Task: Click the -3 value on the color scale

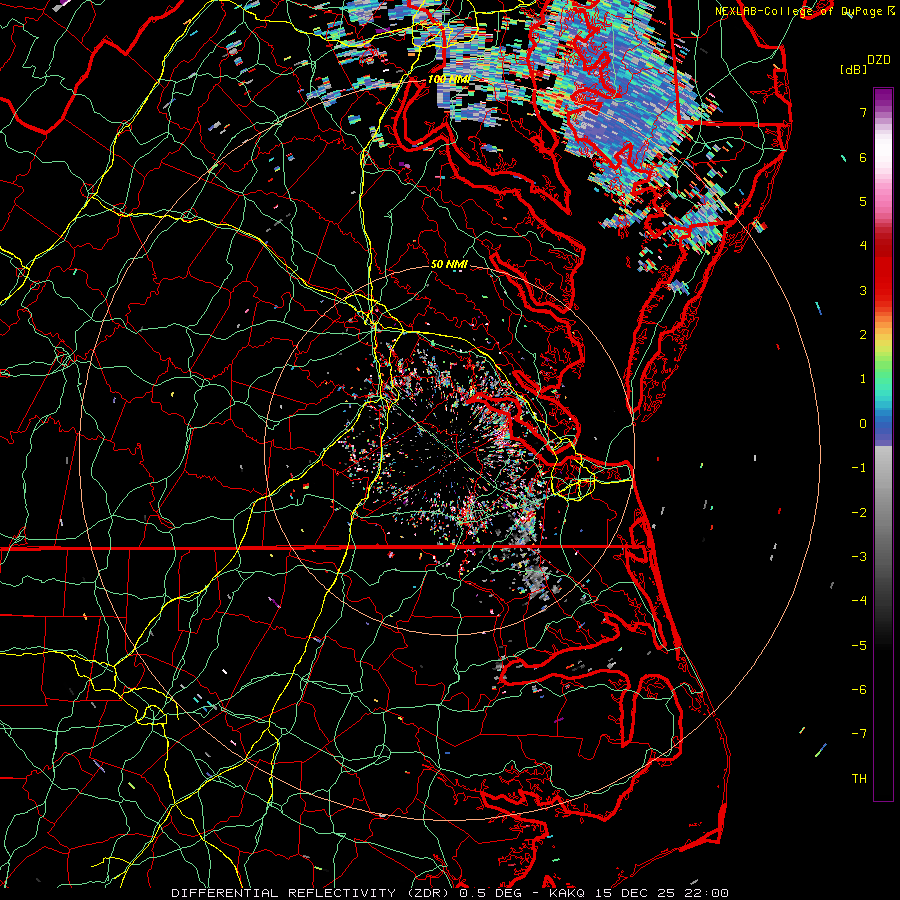Action: tap(859, 557)
